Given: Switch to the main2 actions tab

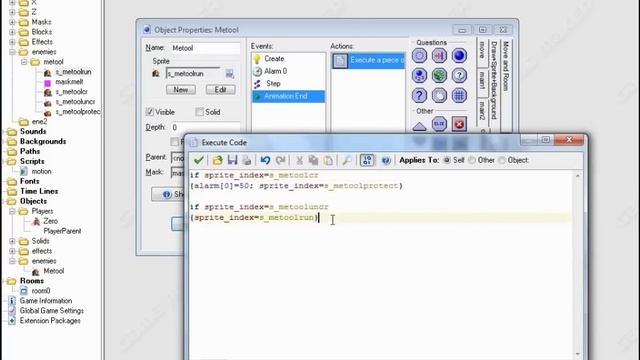Looking at the screenshot, I should point(482,111).
